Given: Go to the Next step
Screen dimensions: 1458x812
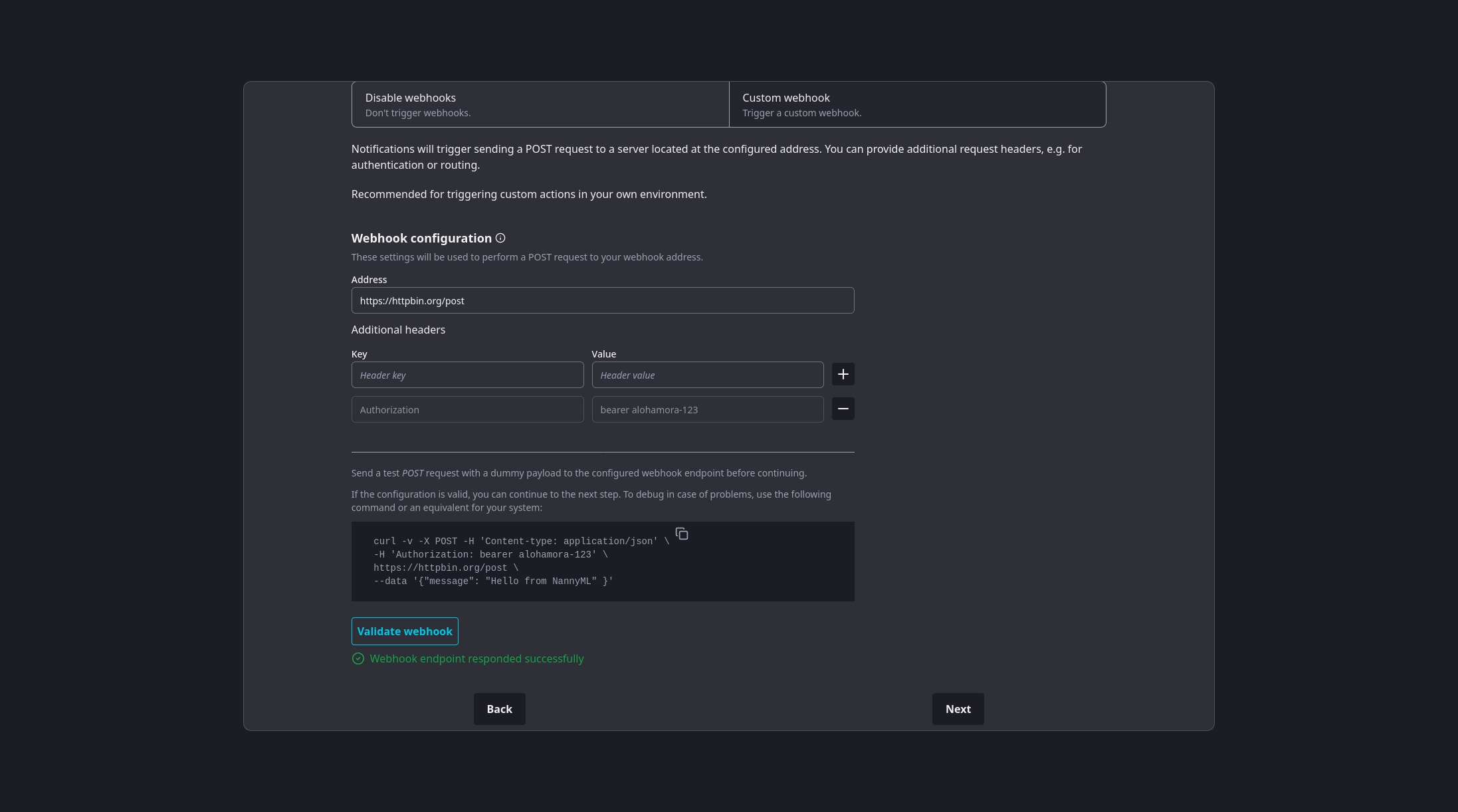Looking at the screenshot, I should tap(958, 709).
